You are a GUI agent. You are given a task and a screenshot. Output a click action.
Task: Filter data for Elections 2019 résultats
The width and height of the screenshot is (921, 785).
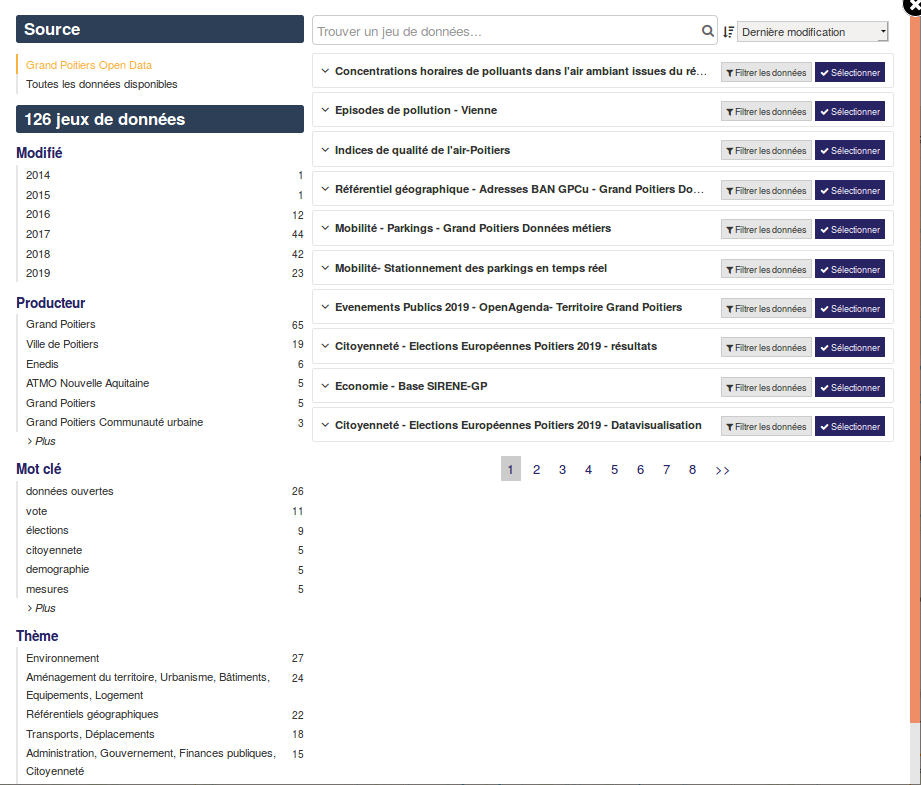(x=766, y=347)
